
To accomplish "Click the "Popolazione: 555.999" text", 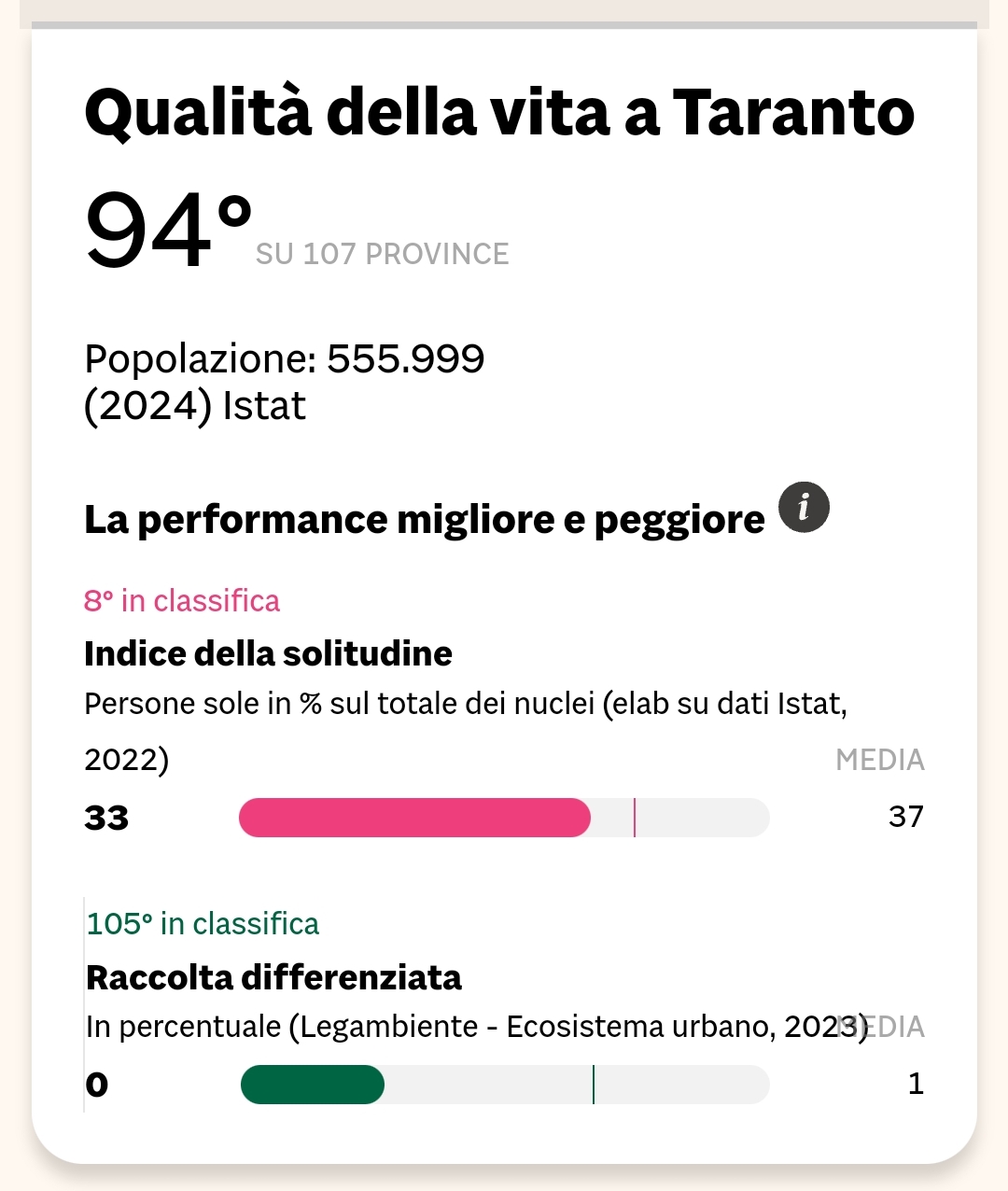I will point(285,358).
